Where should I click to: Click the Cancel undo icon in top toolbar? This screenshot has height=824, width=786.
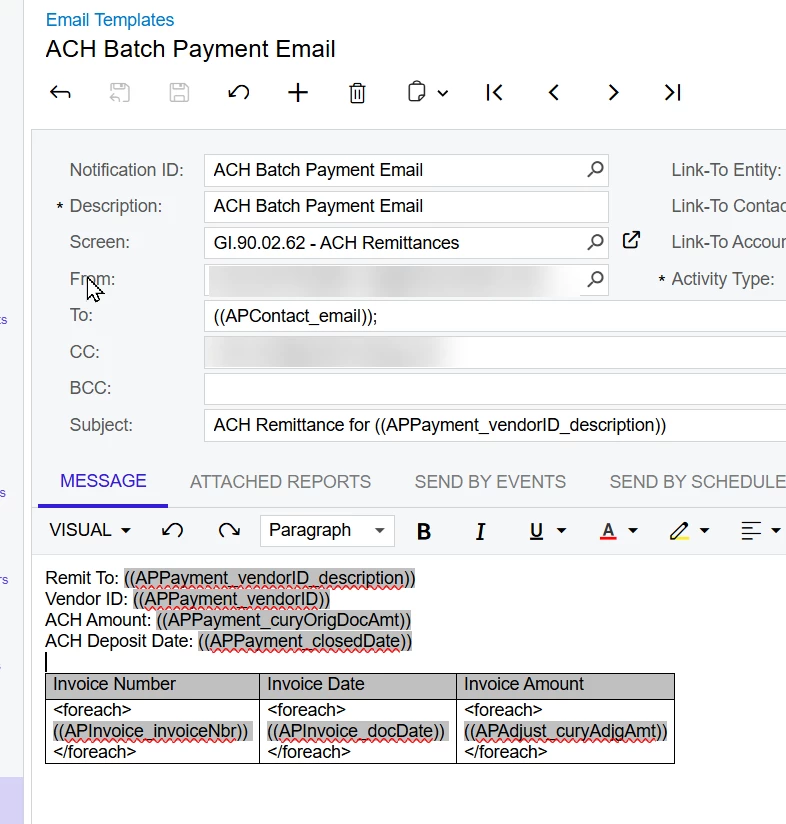239,93
